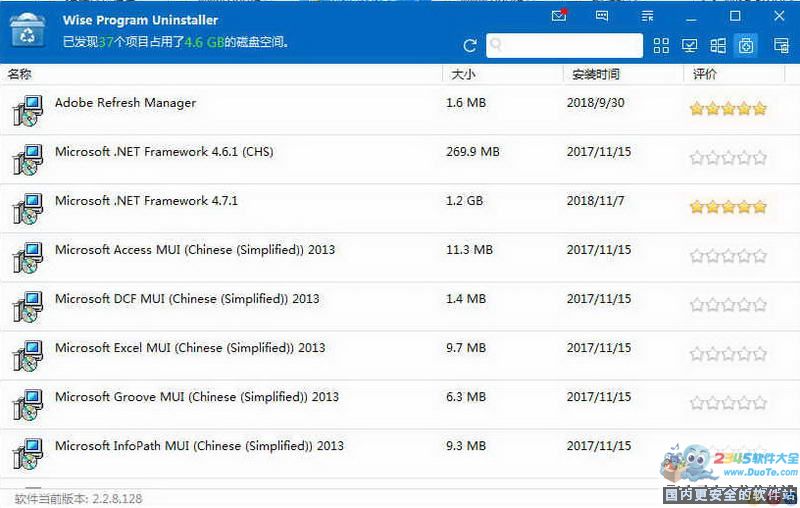Click the 2018/11/7 install date
The width and height of the screenshot is (800, 508).
(x=595, y=200)
